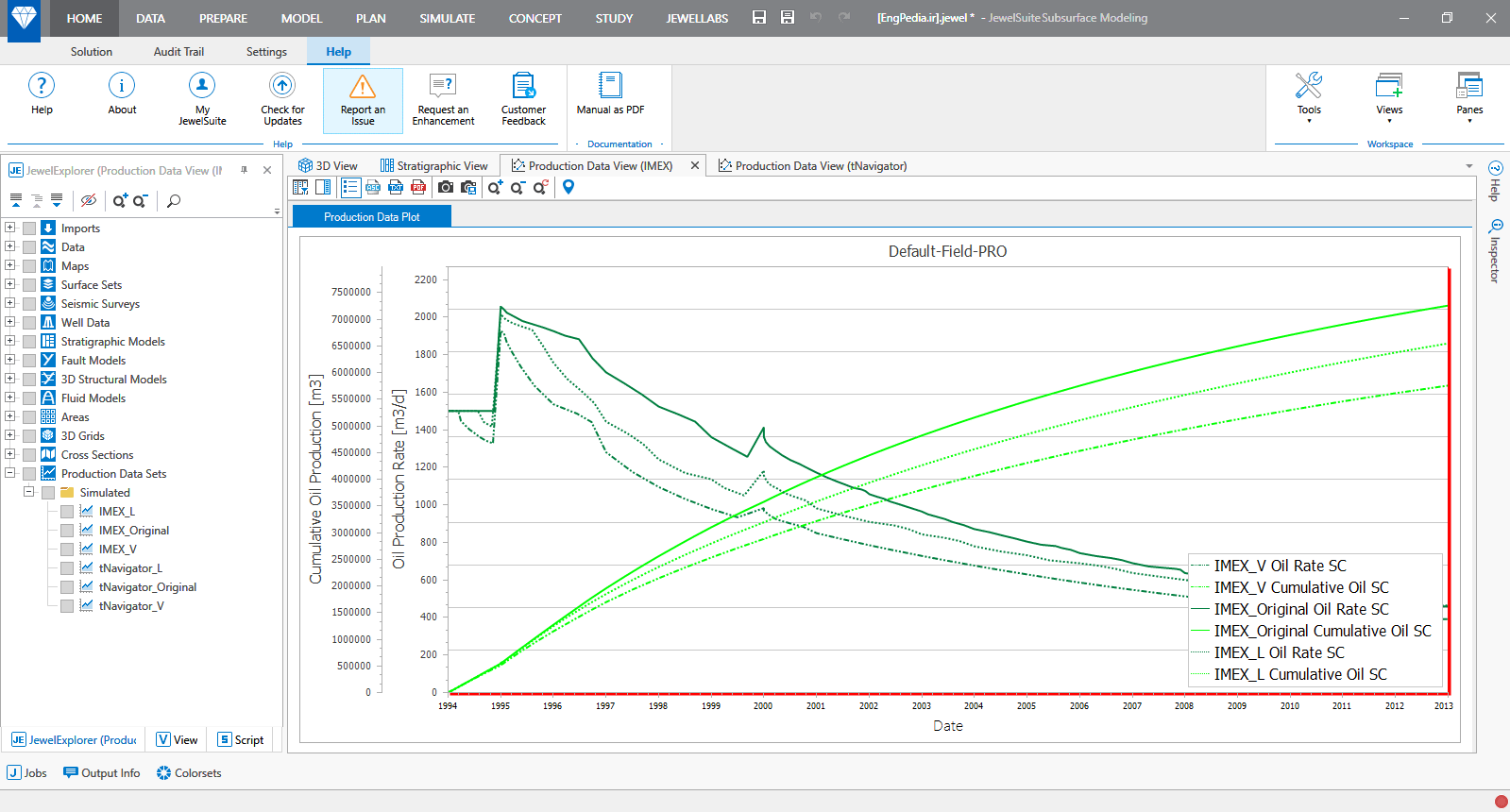Zoom in on the production plot
Viewport: 1510px width, 812px height.
tap(495, 187)
